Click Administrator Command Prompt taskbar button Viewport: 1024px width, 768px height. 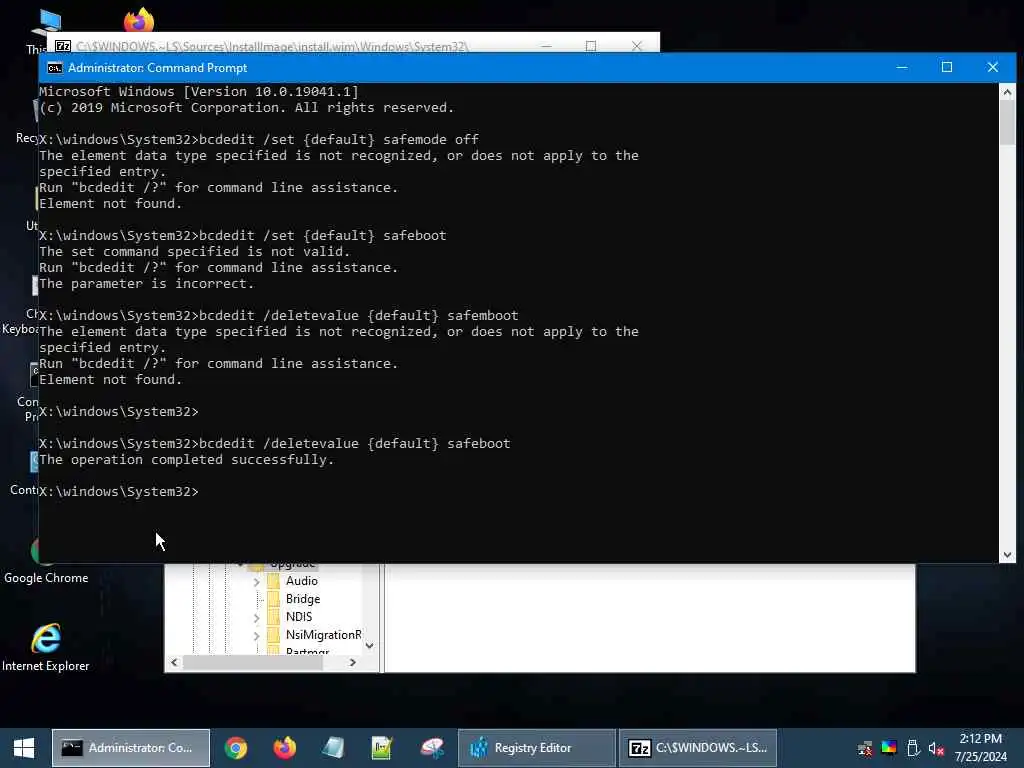131,748
